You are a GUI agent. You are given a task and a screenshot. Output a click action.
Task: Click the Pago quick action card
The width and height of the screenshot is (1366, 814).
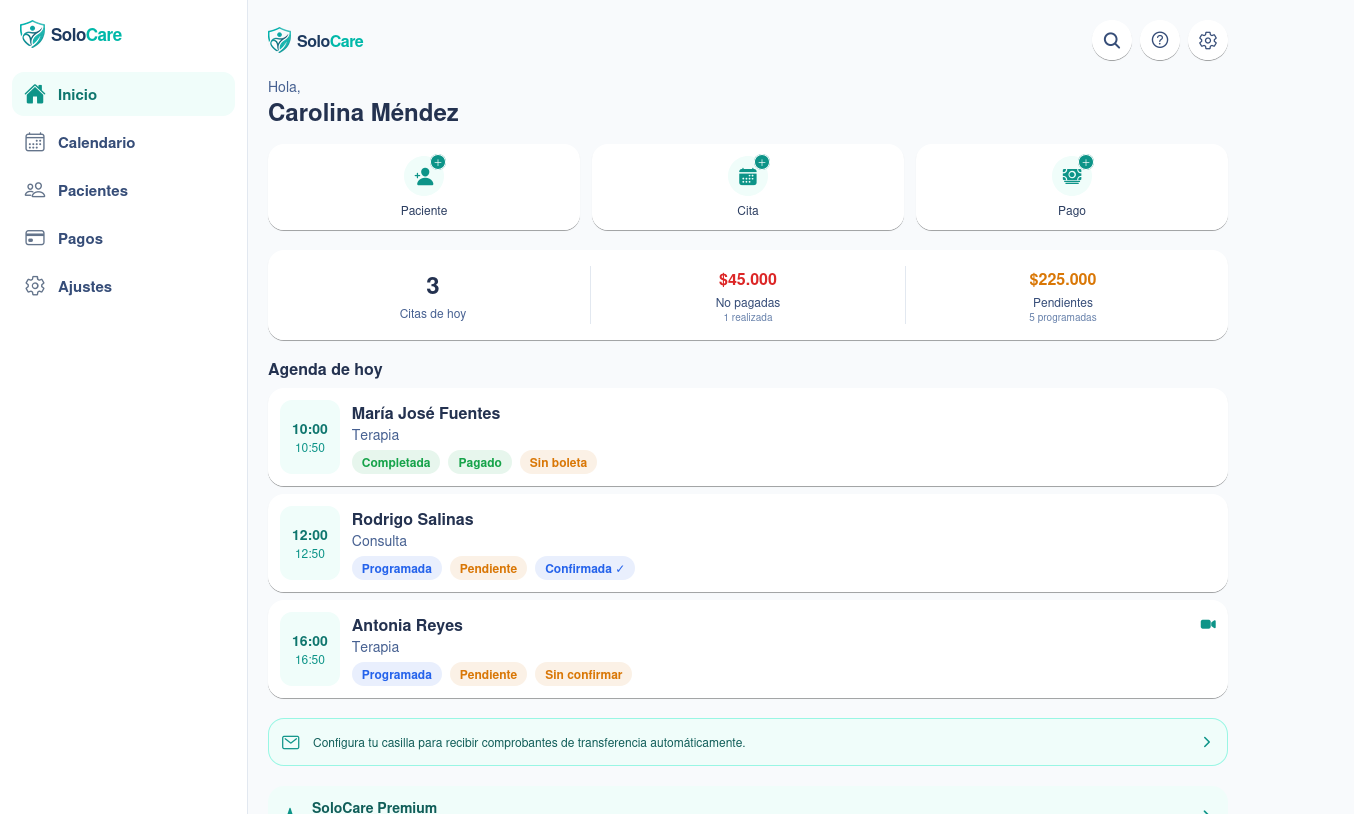point(1072,187)
